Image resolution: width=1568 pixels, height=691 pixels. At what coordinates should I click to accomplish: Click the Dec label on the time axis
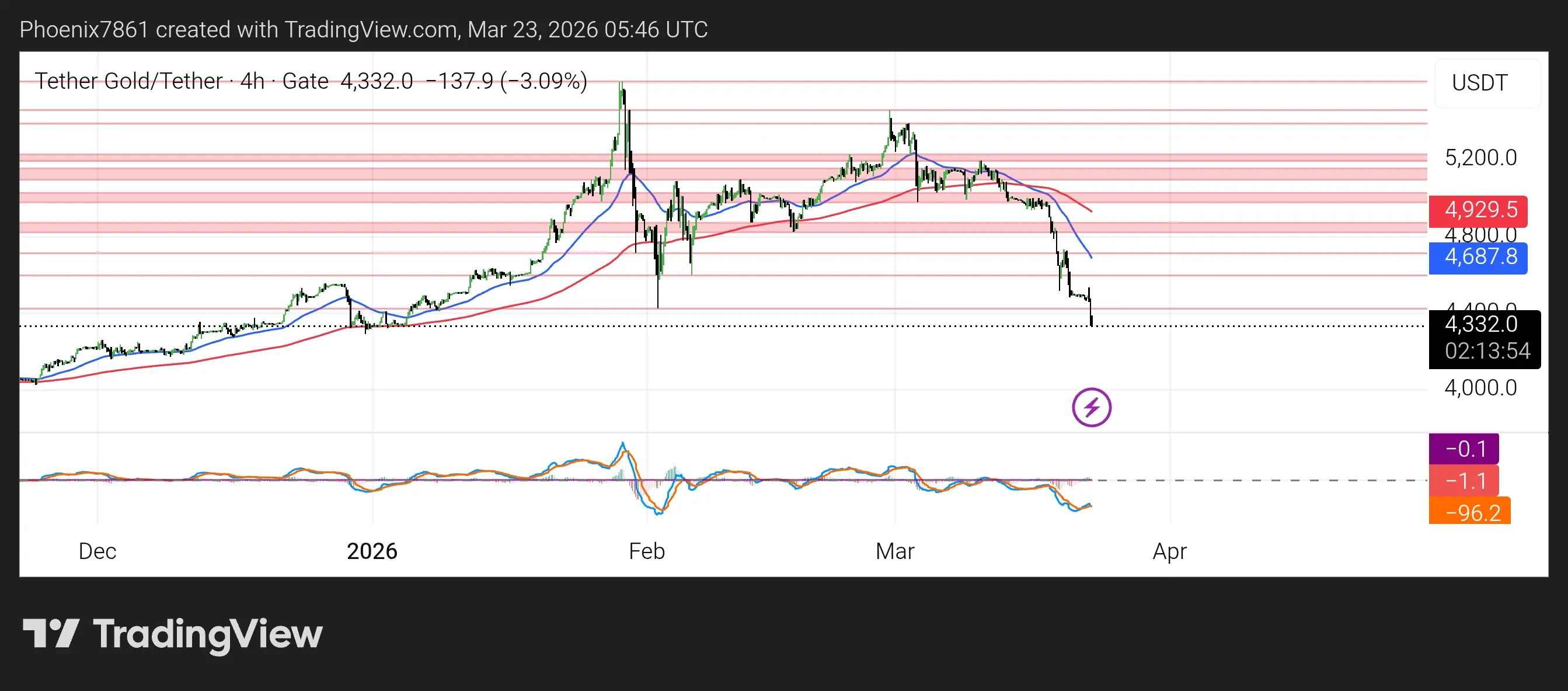pos(97,551)
